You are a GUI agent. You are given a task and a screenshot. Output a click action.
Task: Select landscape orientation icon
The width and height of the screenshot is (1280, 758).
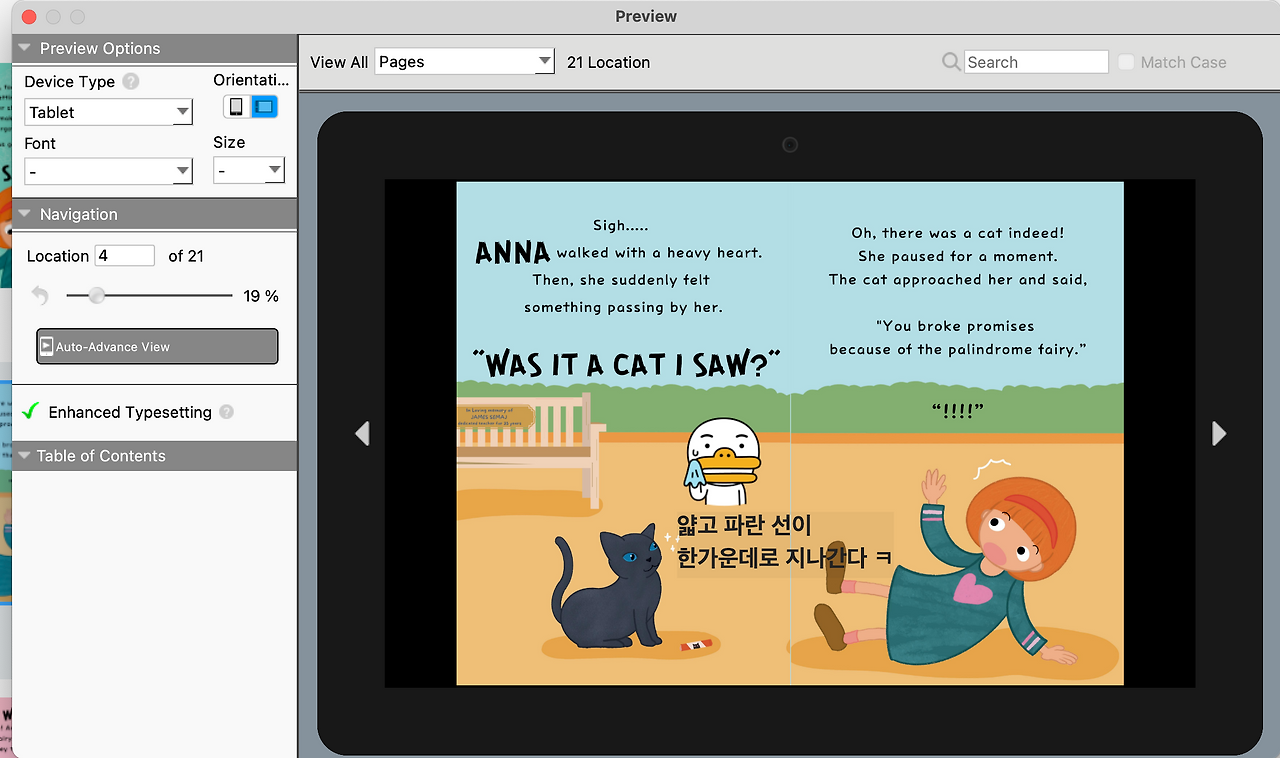click(x=264, y=107)
